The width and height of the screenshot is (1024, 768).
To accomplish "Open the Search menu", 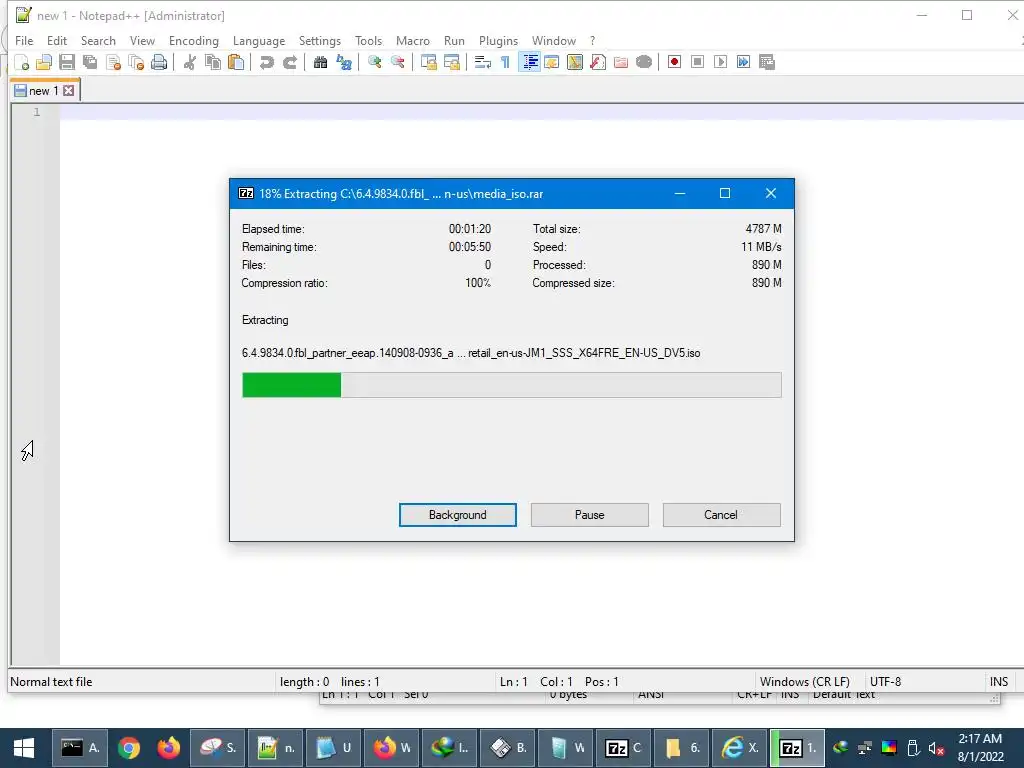I will click(98, 40).
